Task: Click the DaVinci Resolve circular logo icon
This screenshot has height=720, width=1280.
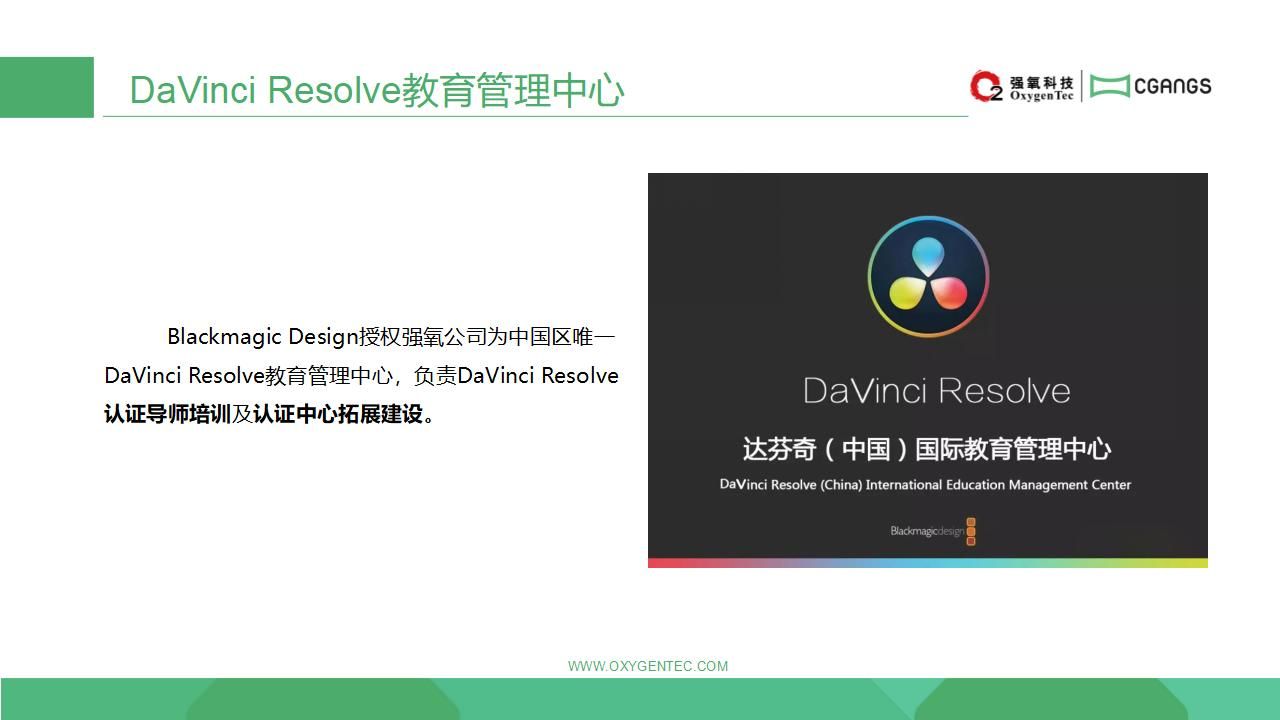Action: pyautogui.click(x=928, y=276)
